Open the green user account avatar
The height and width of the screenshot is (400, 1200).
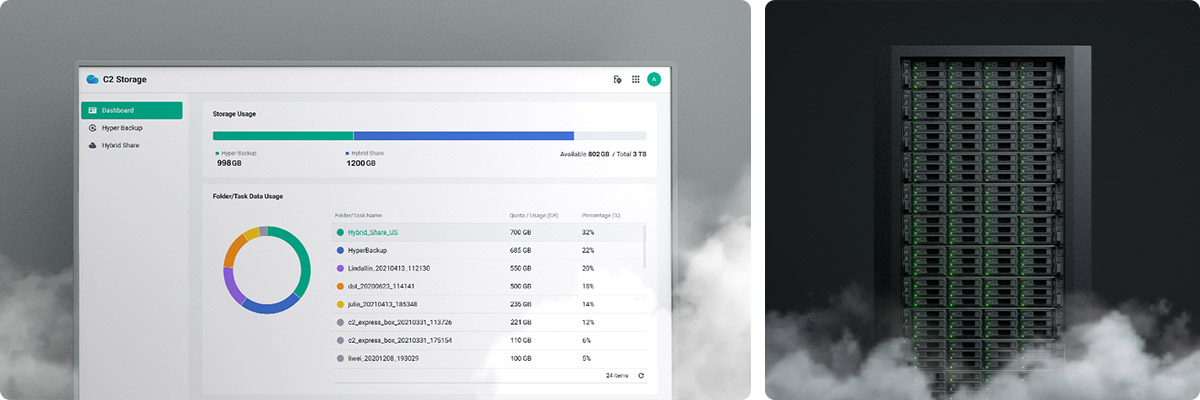[x=654, y=79]
